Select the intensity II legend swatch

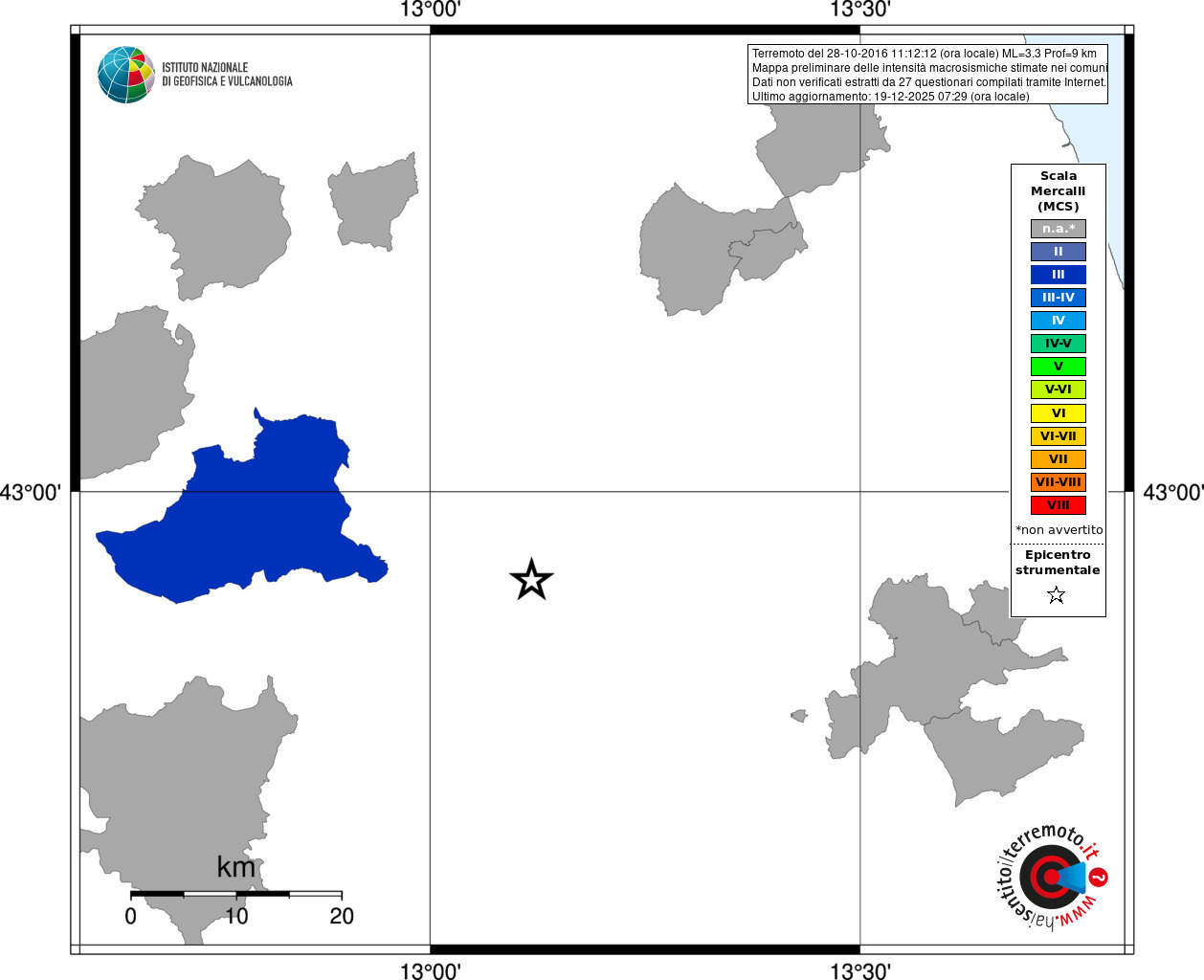point(1058,252)
